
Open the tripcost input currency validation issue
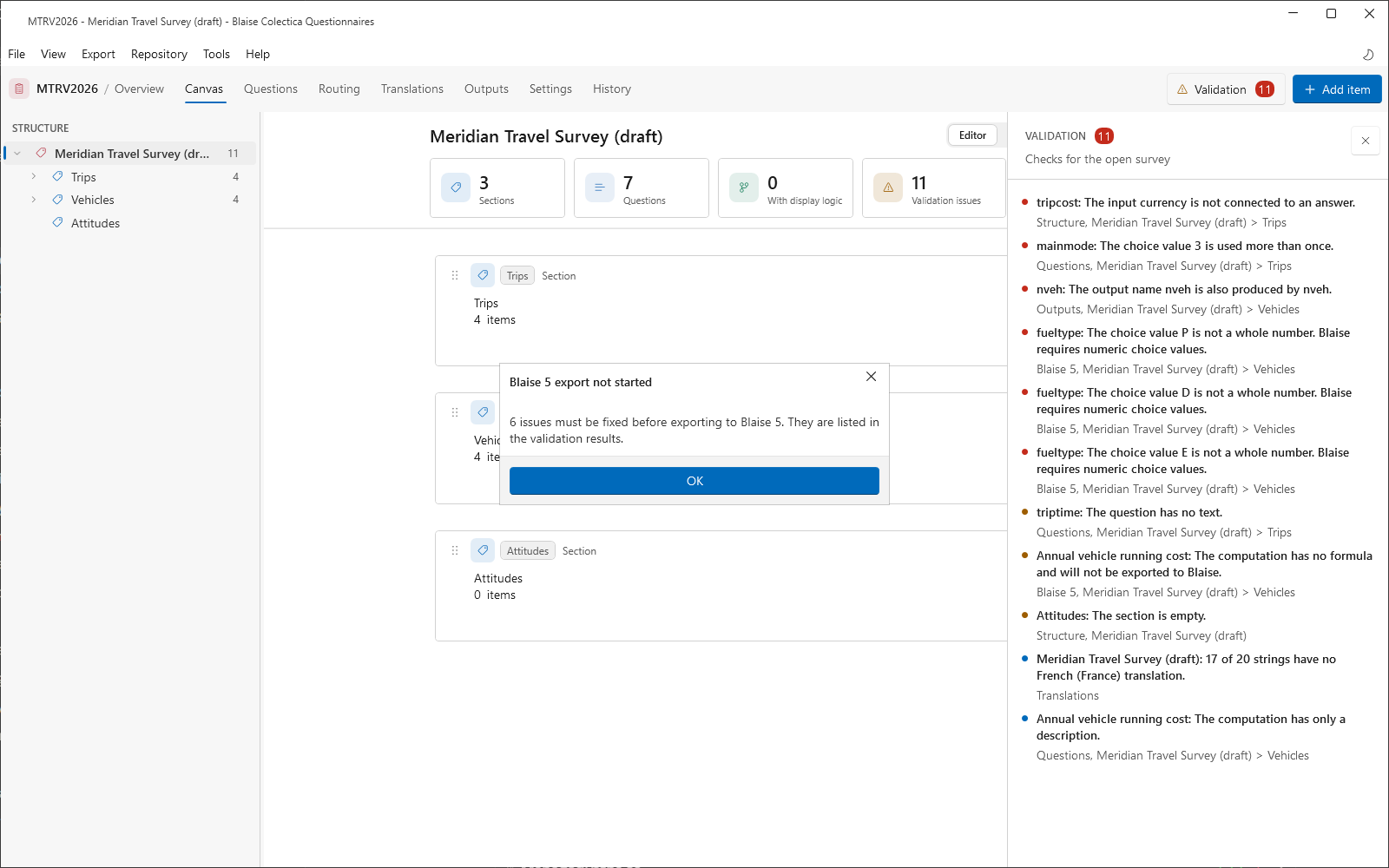[1198, 213]
